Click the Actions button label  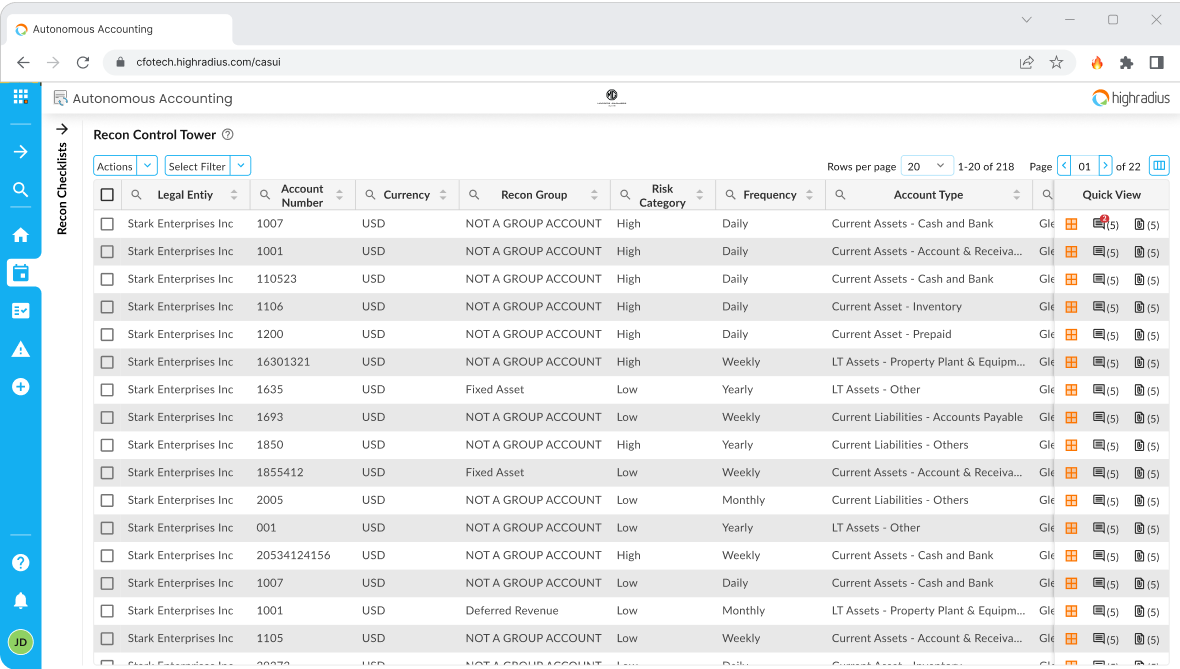point(115,166)
